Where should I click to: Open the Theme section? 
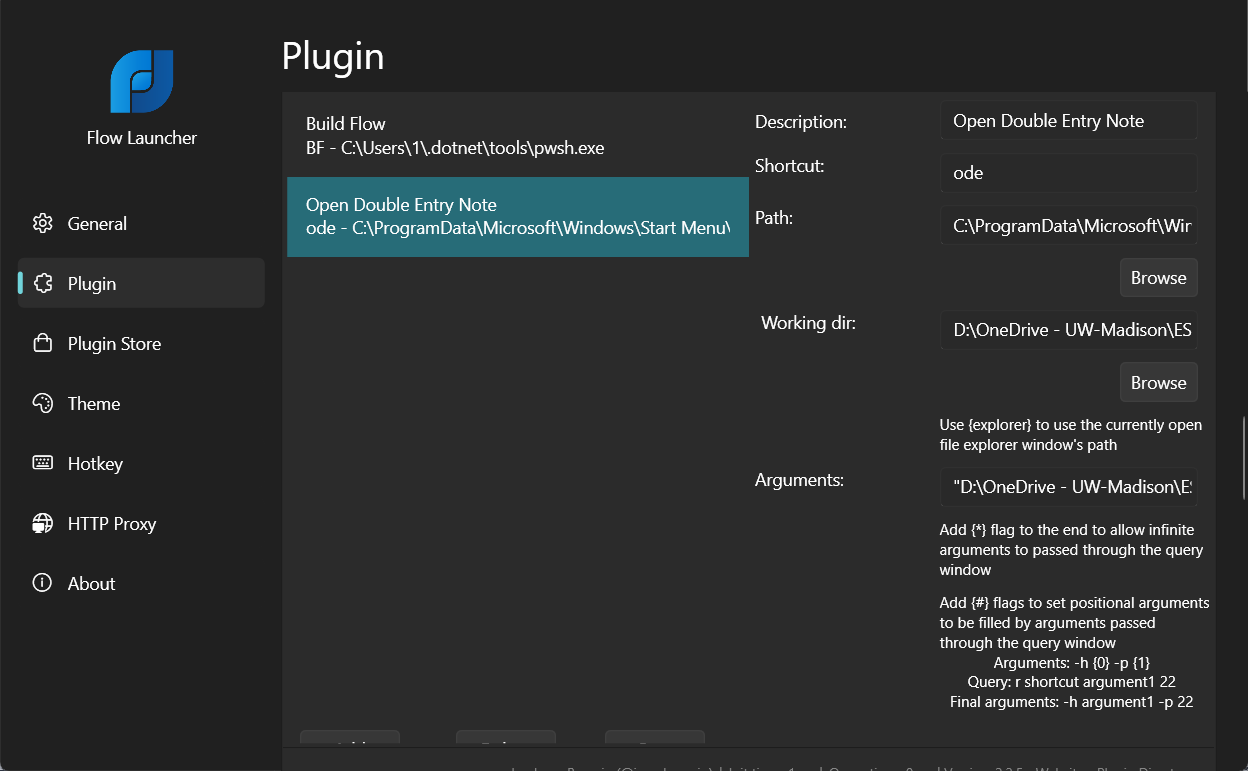point(141,403)
